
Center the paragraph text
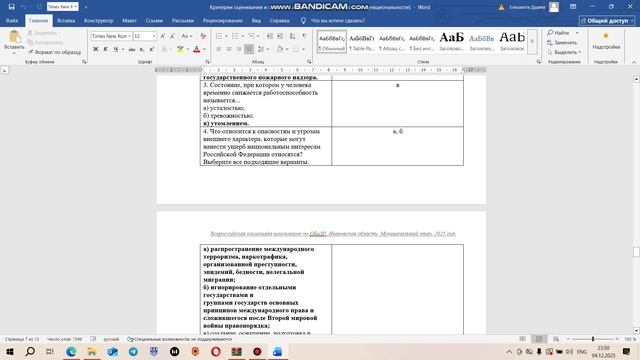click(x=229, y=49)
